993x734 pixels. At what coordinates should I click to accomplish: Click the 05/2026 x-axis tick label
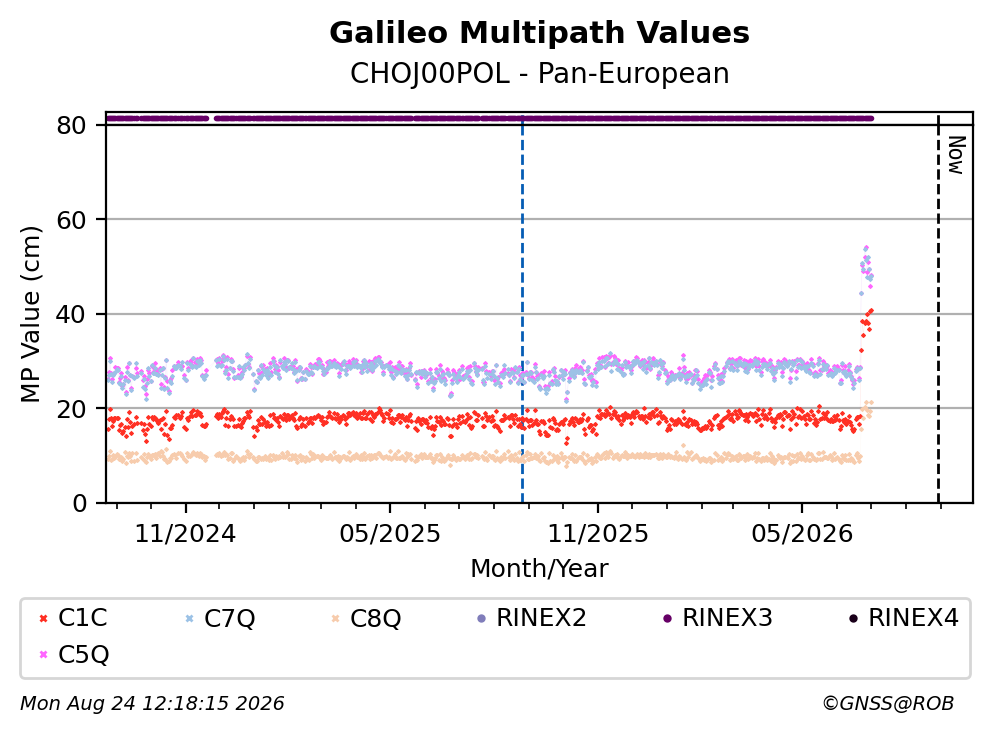[802, 534]
